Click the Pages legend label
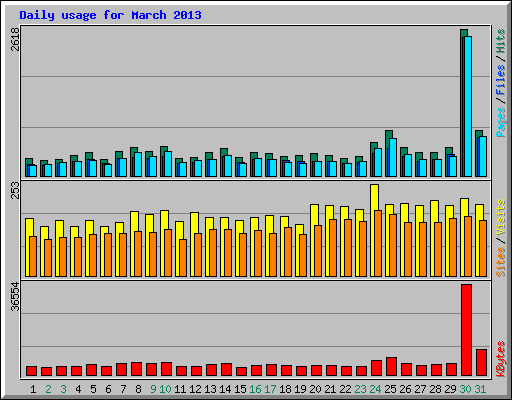512x400 pixels. point(501,122)
